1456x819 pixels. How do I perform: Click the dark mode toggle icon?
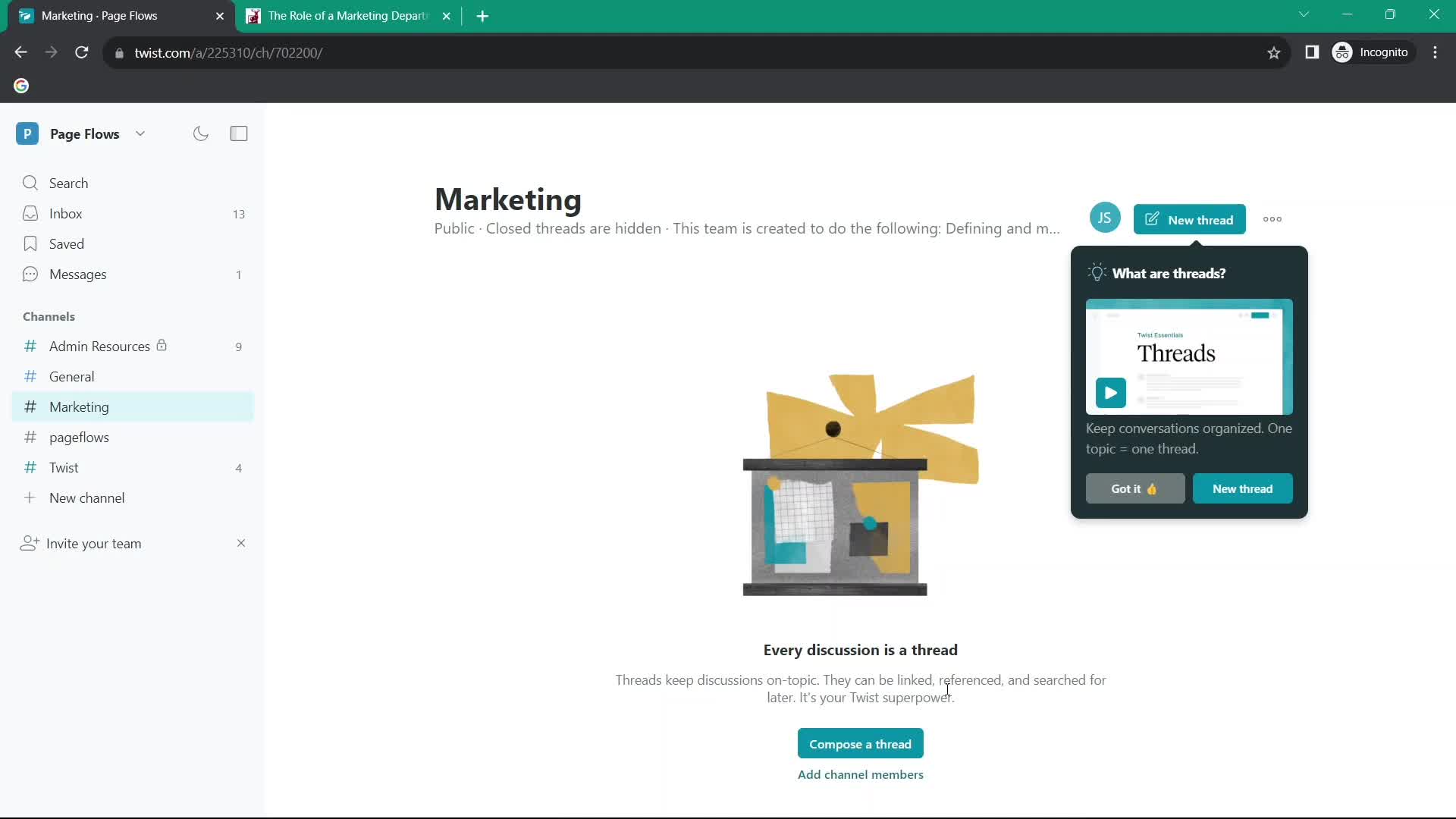point(201,133)
